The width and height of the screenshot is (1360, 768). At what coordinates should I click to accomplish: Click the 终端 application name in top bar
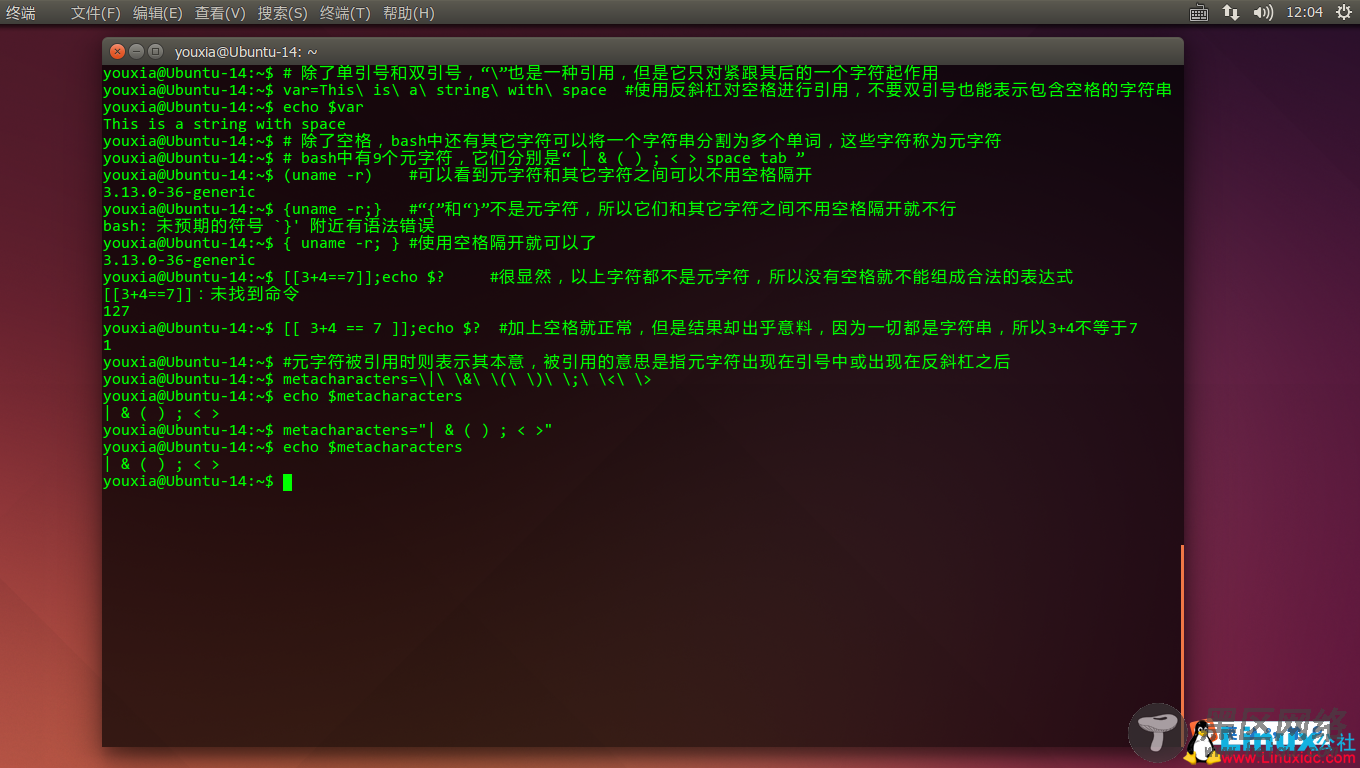click(21, 13)
